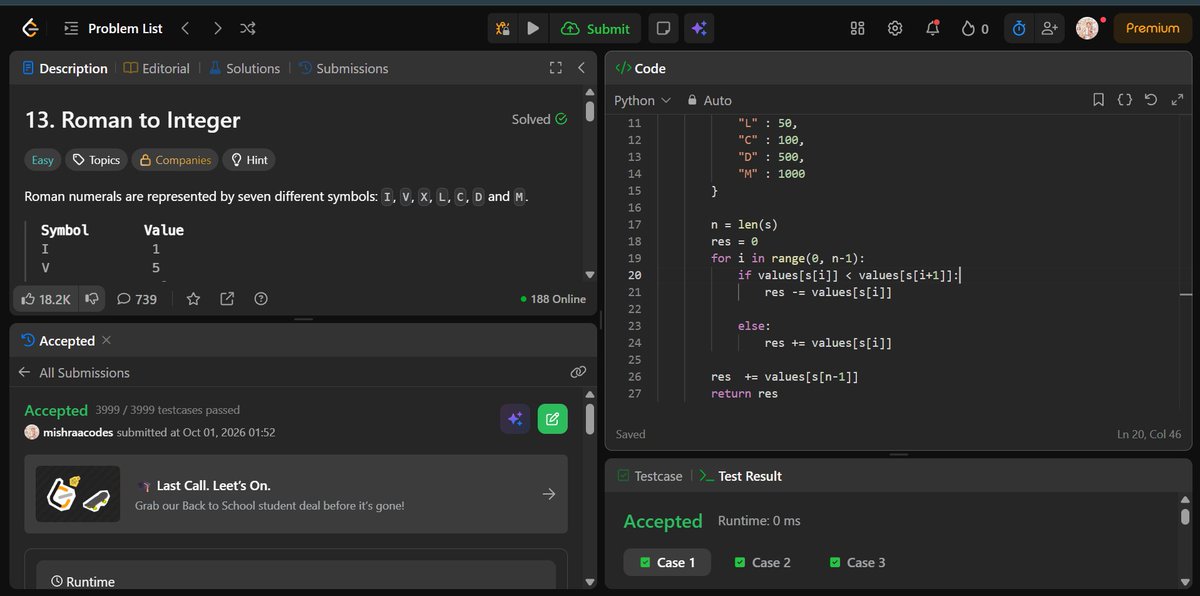Copy submission link chain icon
Viewport: 1200px width, 596px height.
coord(577,372)
